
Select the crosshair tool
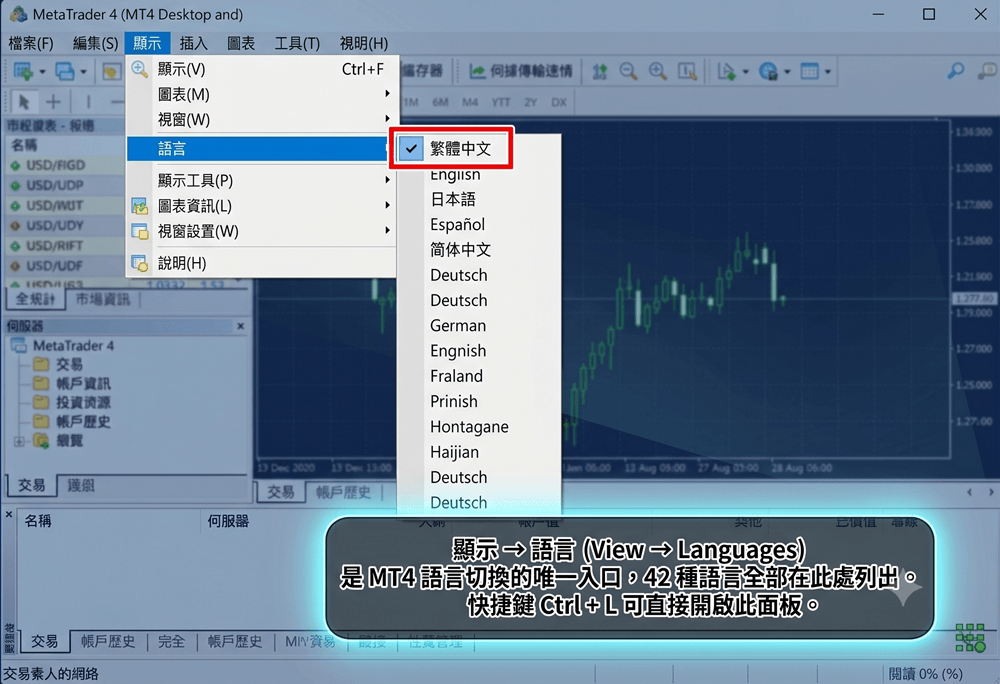(x=54, y=102)
